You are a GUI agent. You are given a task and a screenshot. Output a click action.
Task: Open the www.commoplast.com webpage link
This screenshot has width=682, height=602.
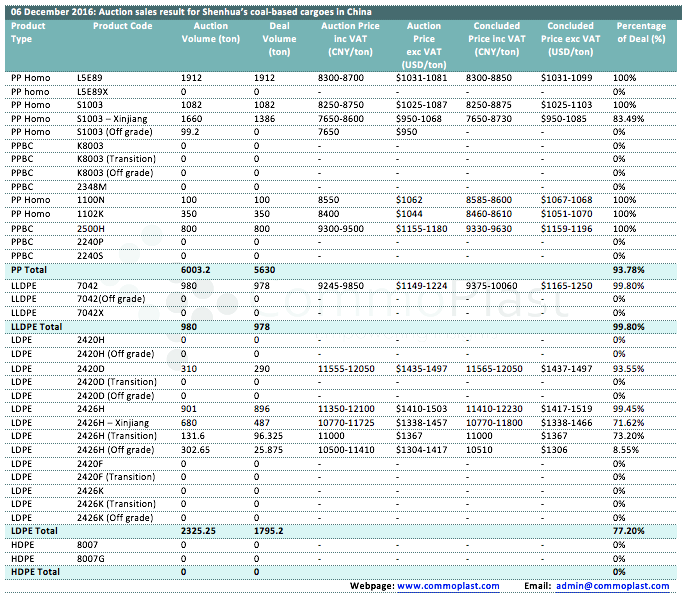pyautogui.click(x=447, y=586)
